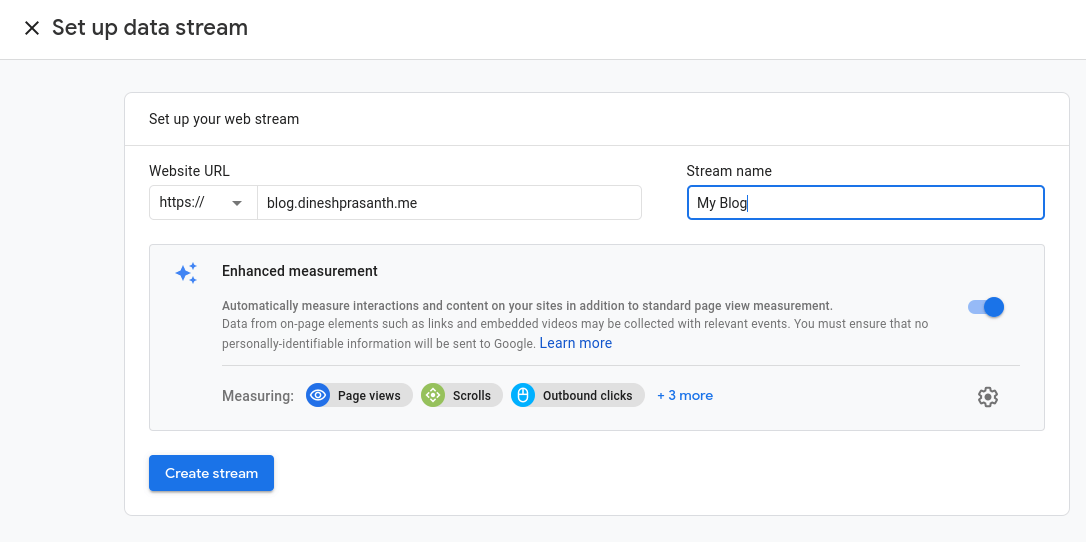This screenshot has height=542, width=1086.
Task: Expand the '+ 3 more' measurements
Action: (x=685, y=396)
